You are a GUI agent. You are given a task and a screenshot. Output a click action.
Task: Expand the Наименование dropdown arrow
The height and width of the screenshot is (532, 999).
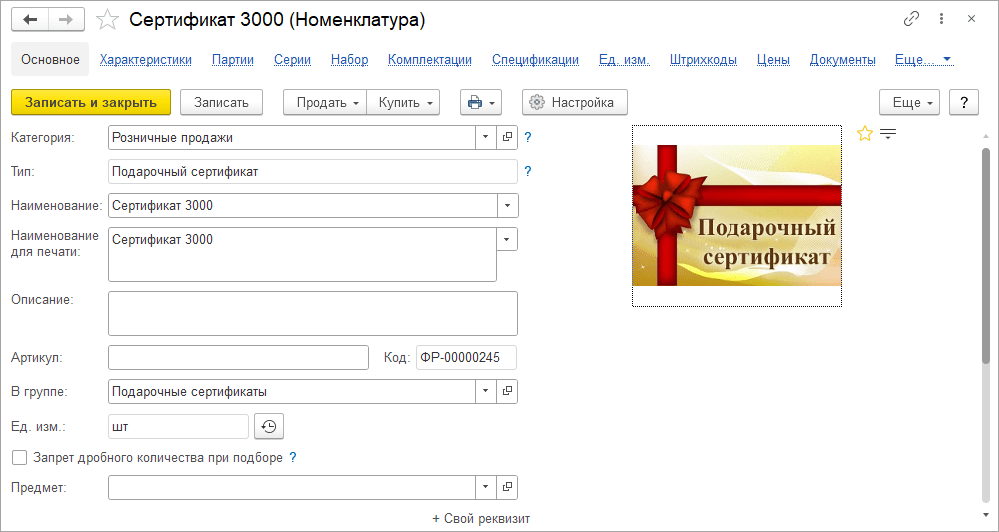(508, 206)
